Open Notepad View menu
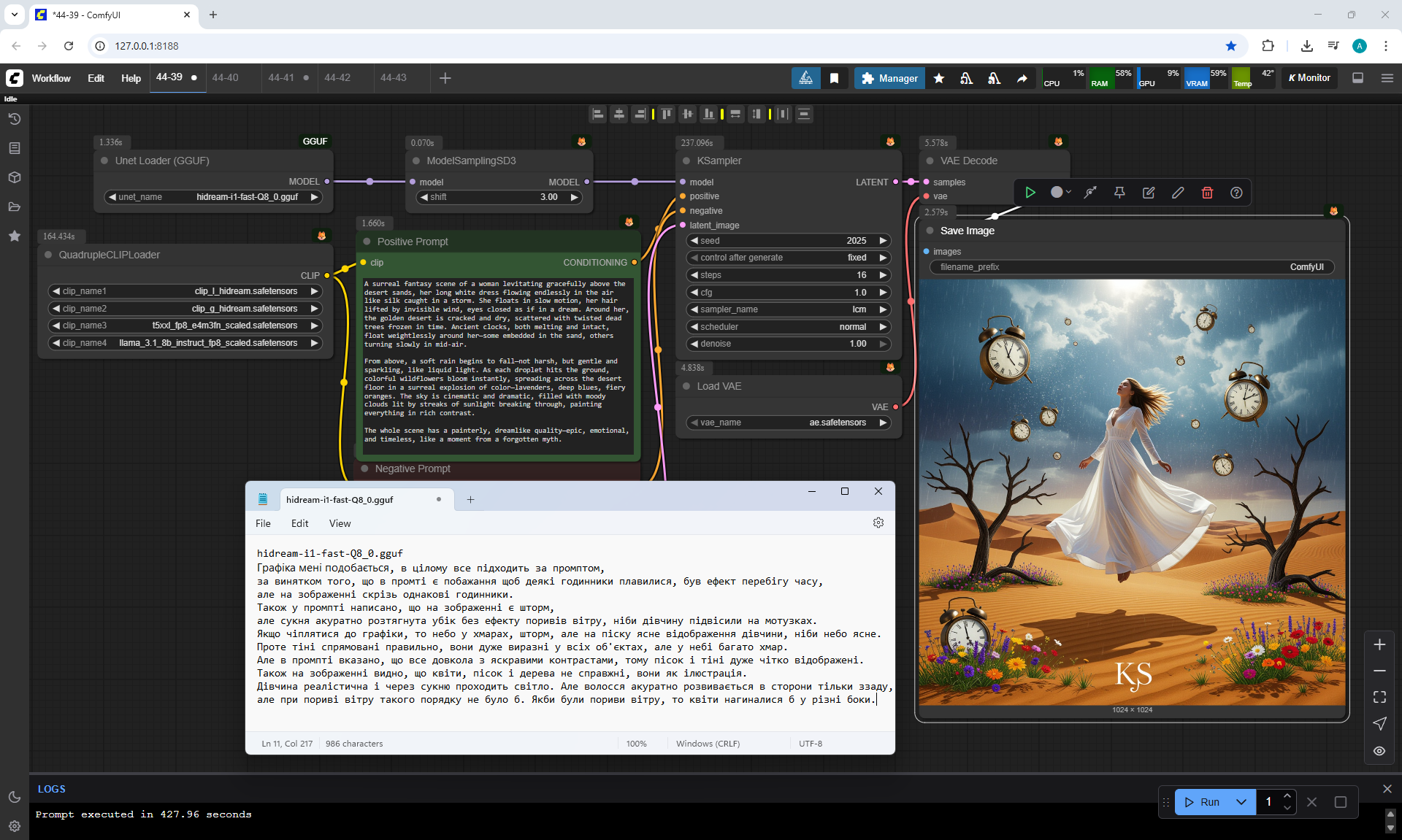 coord(340,523)
